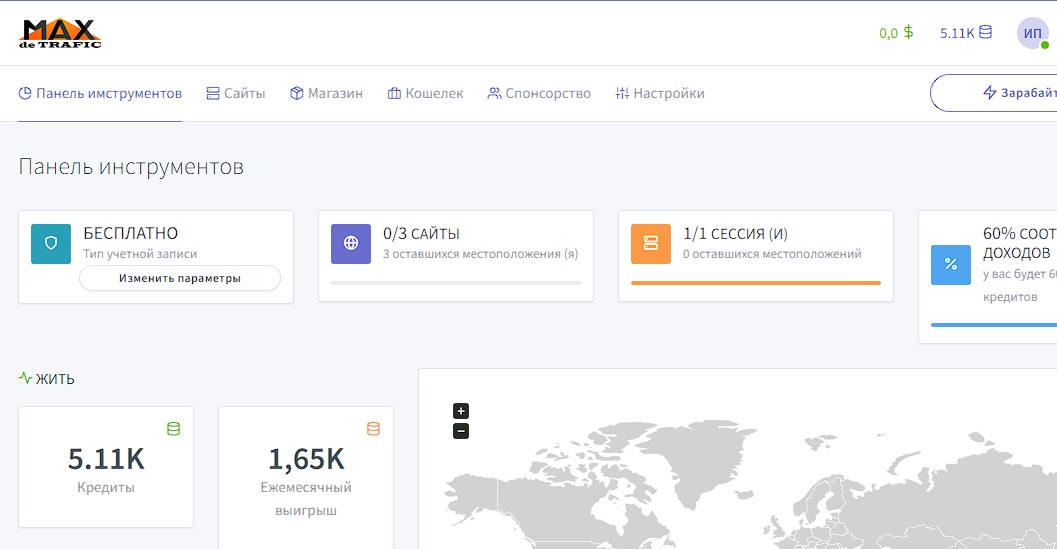
Task: Click the teal shield account type icon
Action: tap(51, 243)
